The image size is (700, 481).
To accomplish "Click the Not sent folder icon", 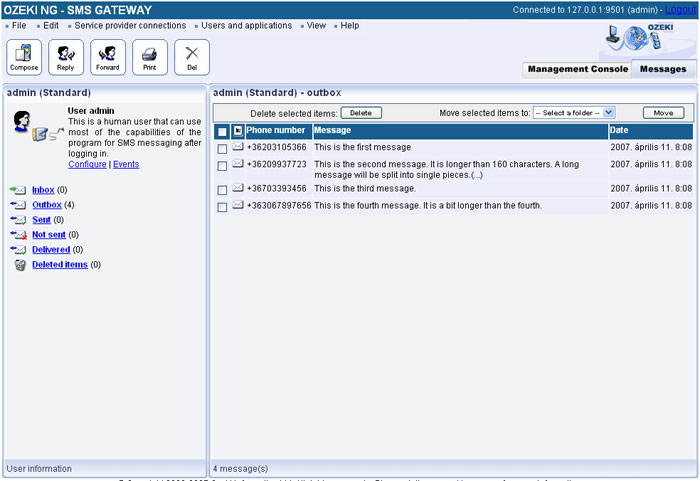I will tap(18, 235).
